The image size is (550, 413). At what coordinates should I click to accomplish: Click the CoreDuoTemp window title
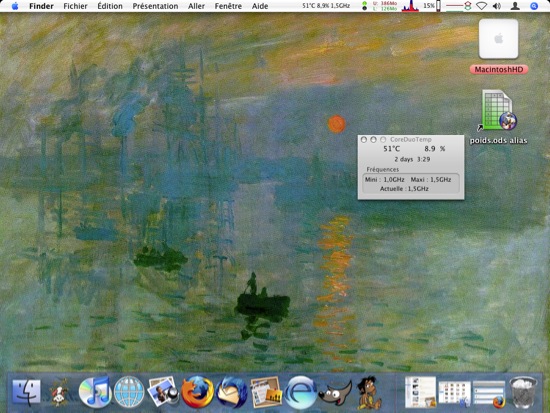(410, 140)
